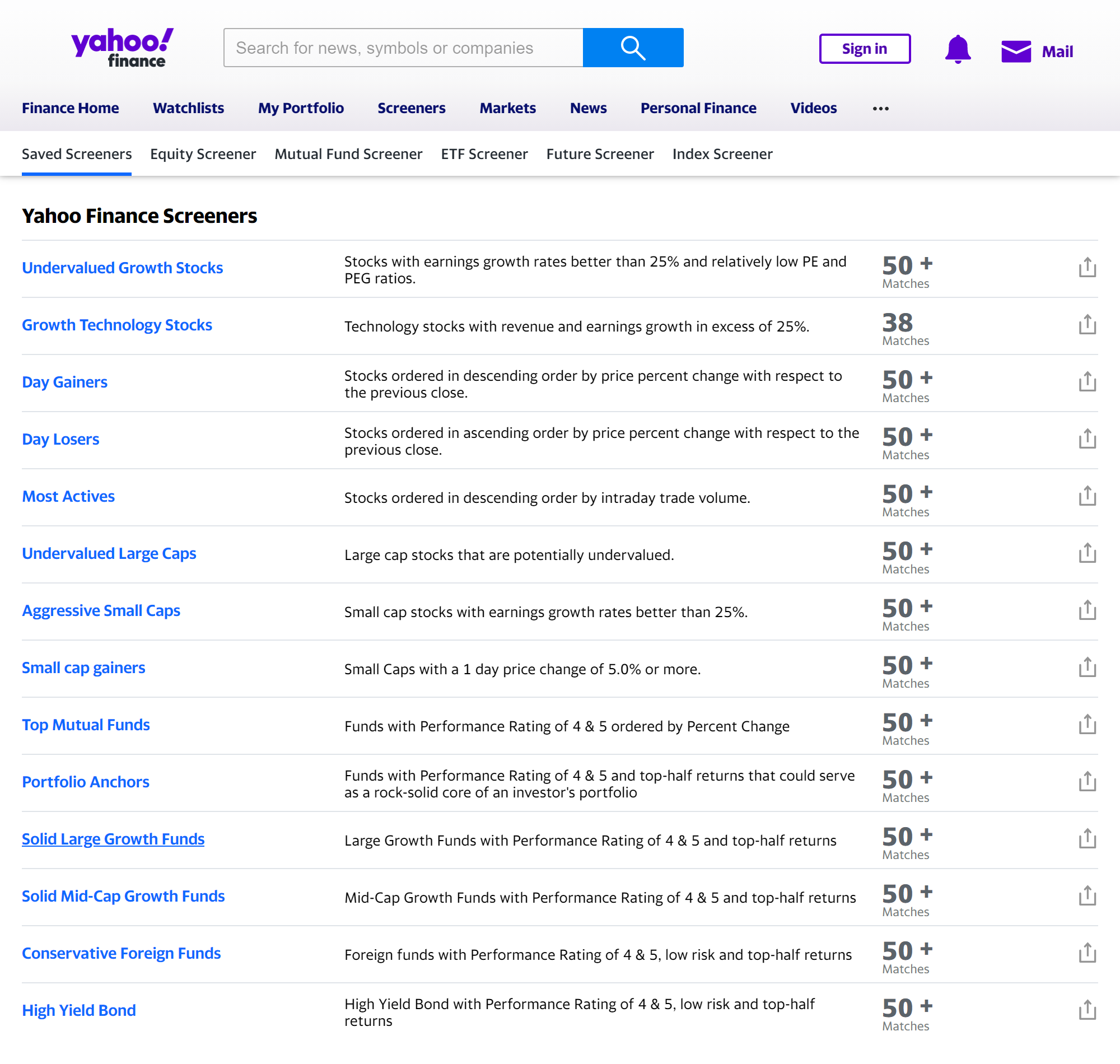Open the News menu item
This screenshot has width=1120, height=1064.
[x=588, y=108]
